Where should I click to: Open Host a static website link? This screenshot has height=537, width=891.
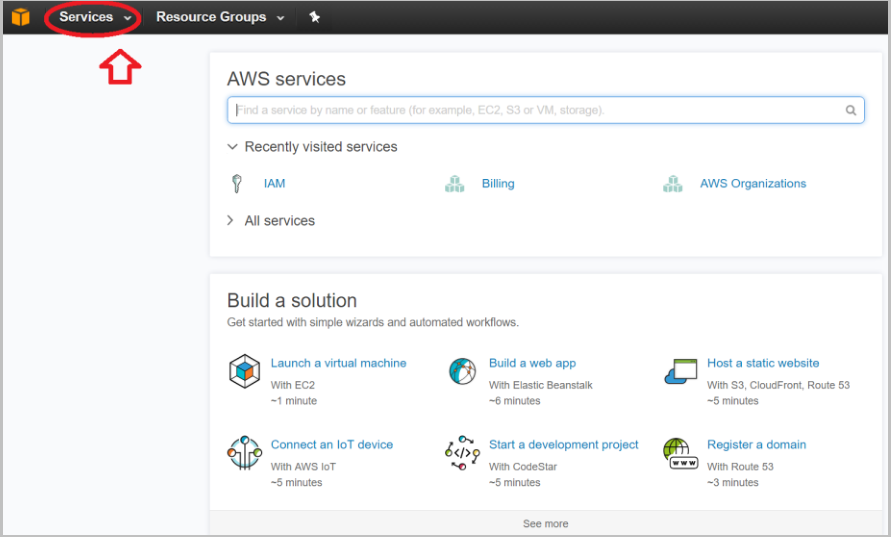click(x=763, y=363)
